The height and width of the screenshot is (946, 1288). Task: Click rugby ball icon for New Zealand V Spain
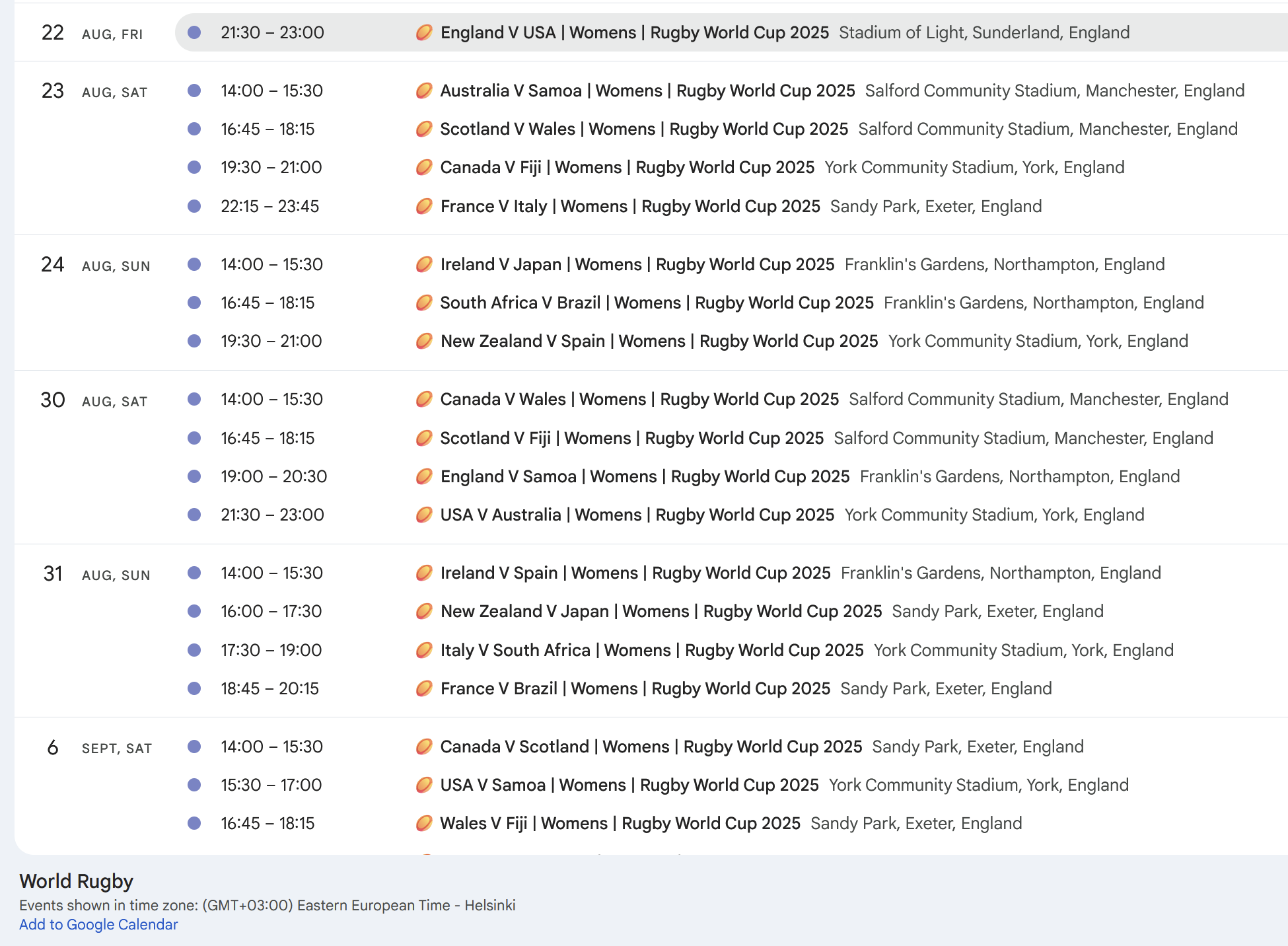click(x=424, y=341)
